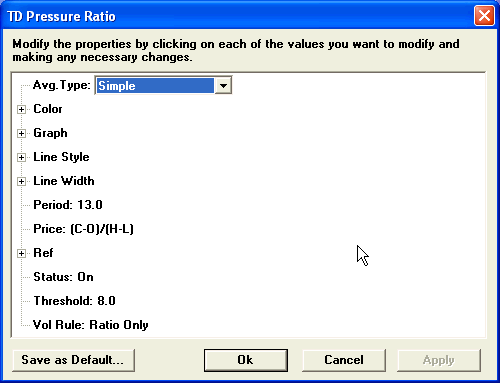Click the Apply button

439,360
